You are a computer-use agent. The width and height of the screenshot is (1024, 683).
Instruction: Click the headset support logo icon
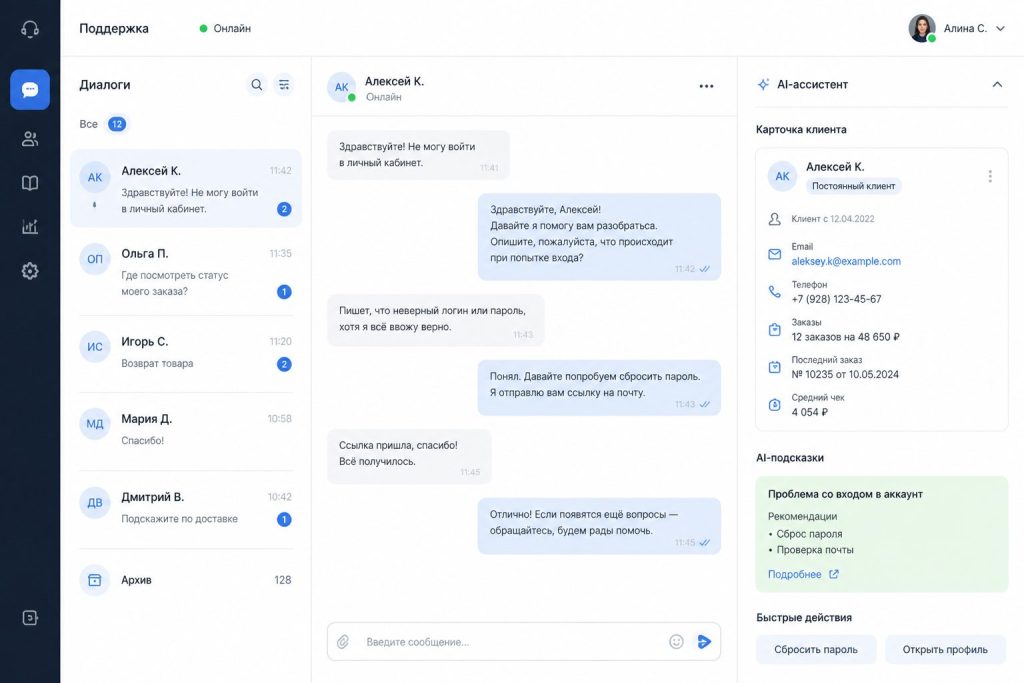click(30, 29)
